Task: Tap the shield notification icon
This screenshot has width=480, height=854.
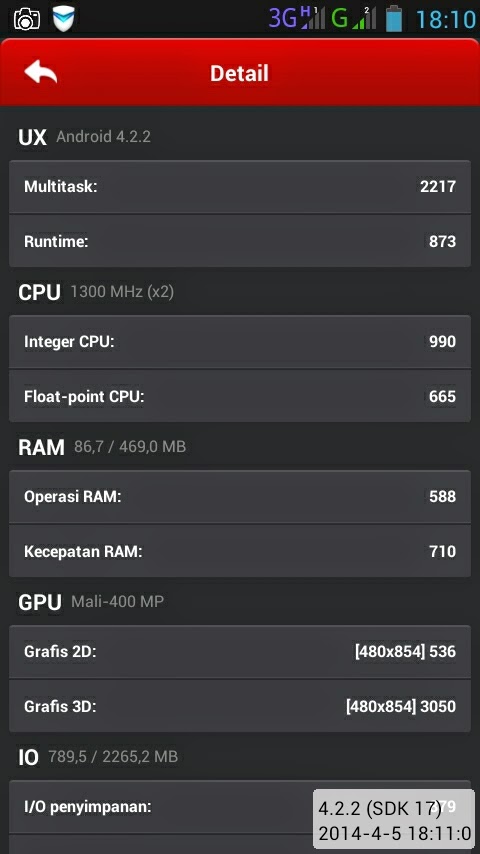Action: click(63, 19)
